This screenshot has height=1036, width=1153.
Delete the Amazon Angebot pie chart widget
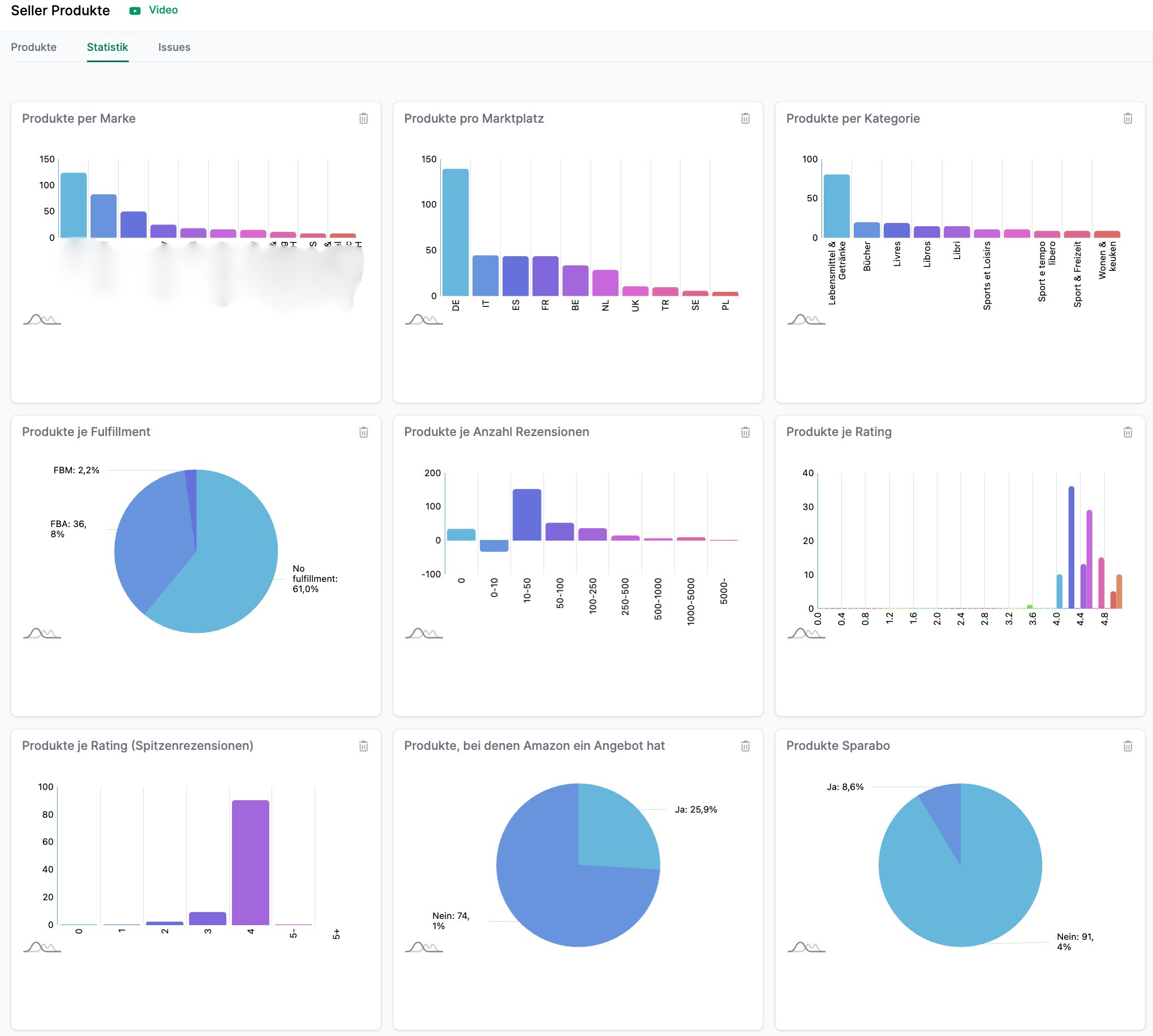click(x=745, y=746)
